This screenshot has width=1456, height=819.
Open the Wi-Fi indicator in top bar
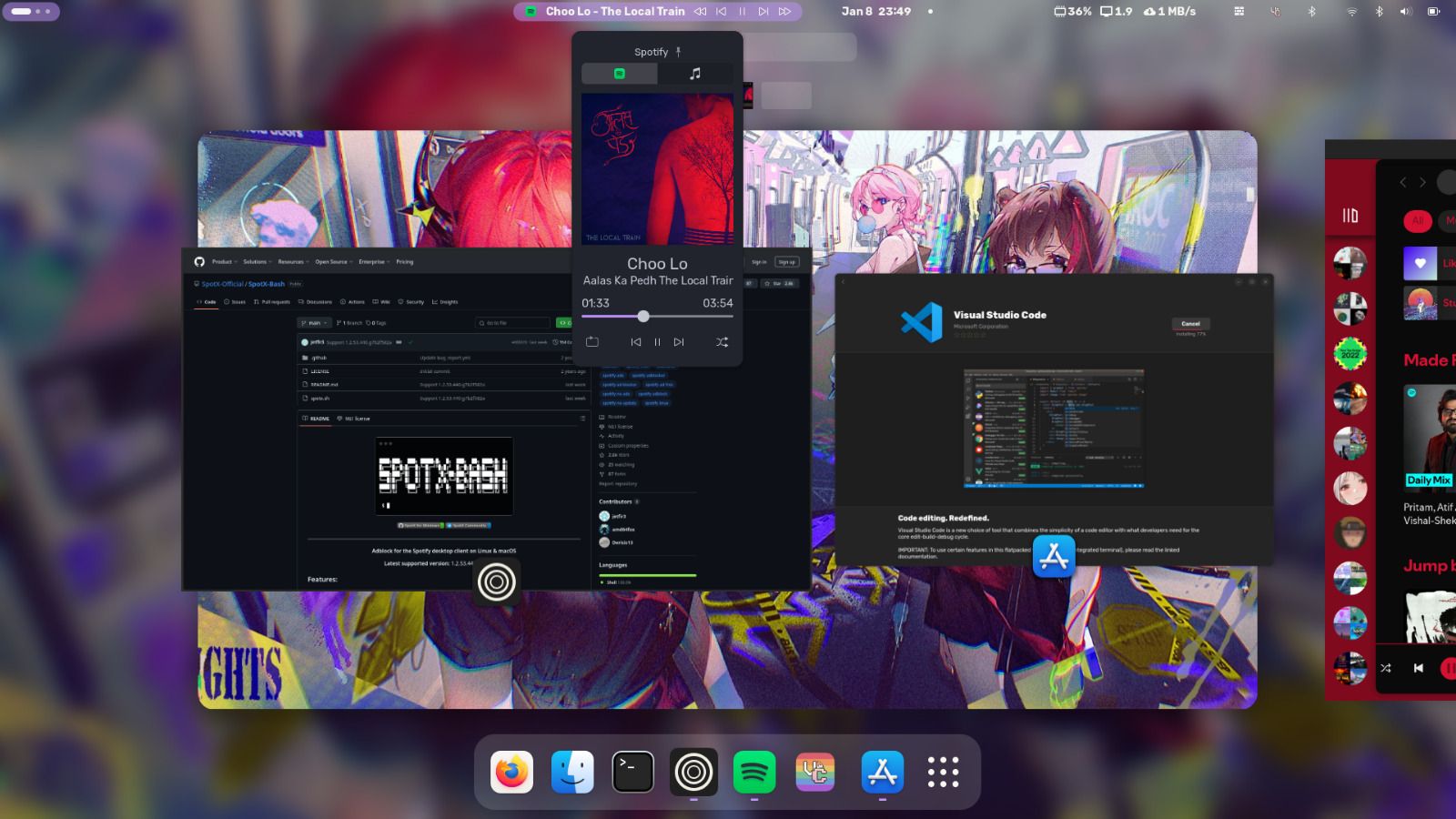(1352, 12)
